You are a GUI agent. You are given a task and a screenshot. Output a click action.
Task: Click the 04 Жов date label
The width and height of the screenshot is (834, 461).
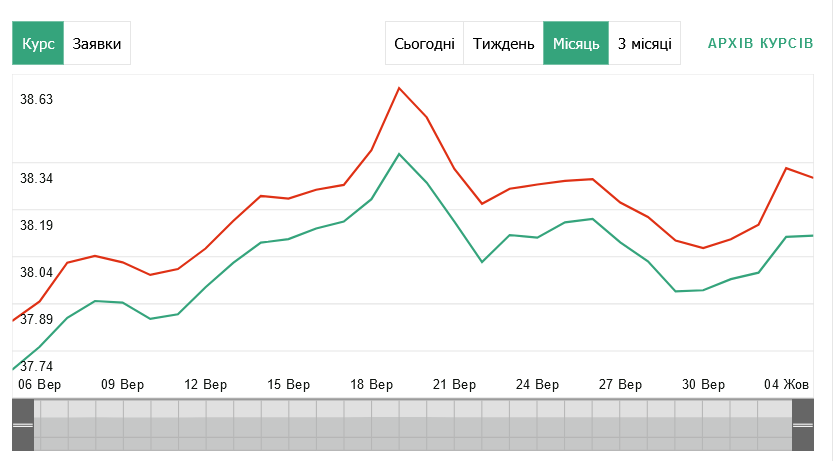click(786, 384)
